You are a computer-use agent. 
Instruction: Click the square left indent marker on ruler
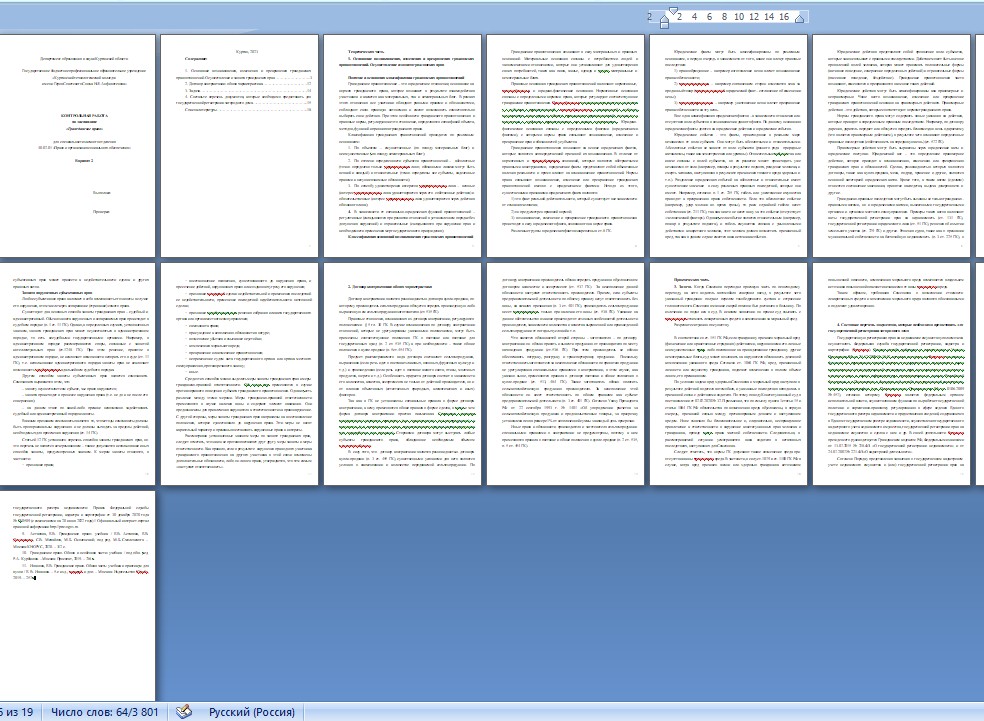pos(663,24)
